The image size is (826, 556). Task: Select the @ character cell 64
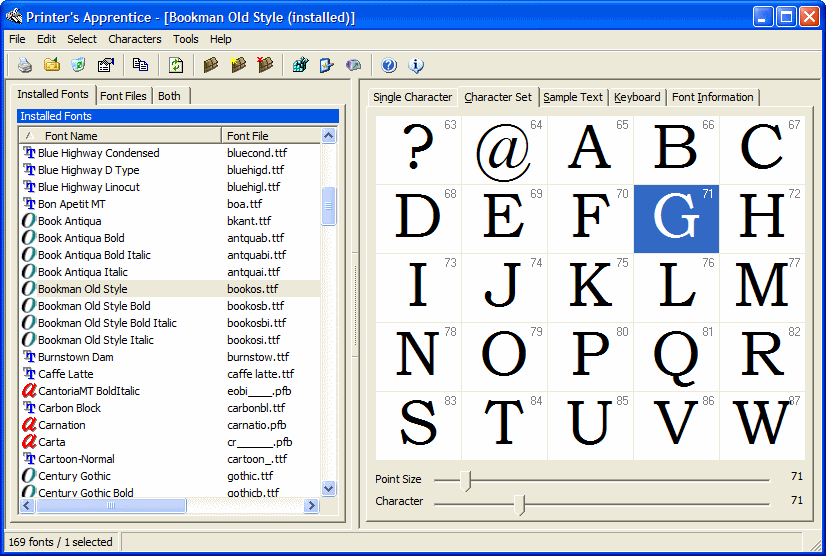pos(504,150)
